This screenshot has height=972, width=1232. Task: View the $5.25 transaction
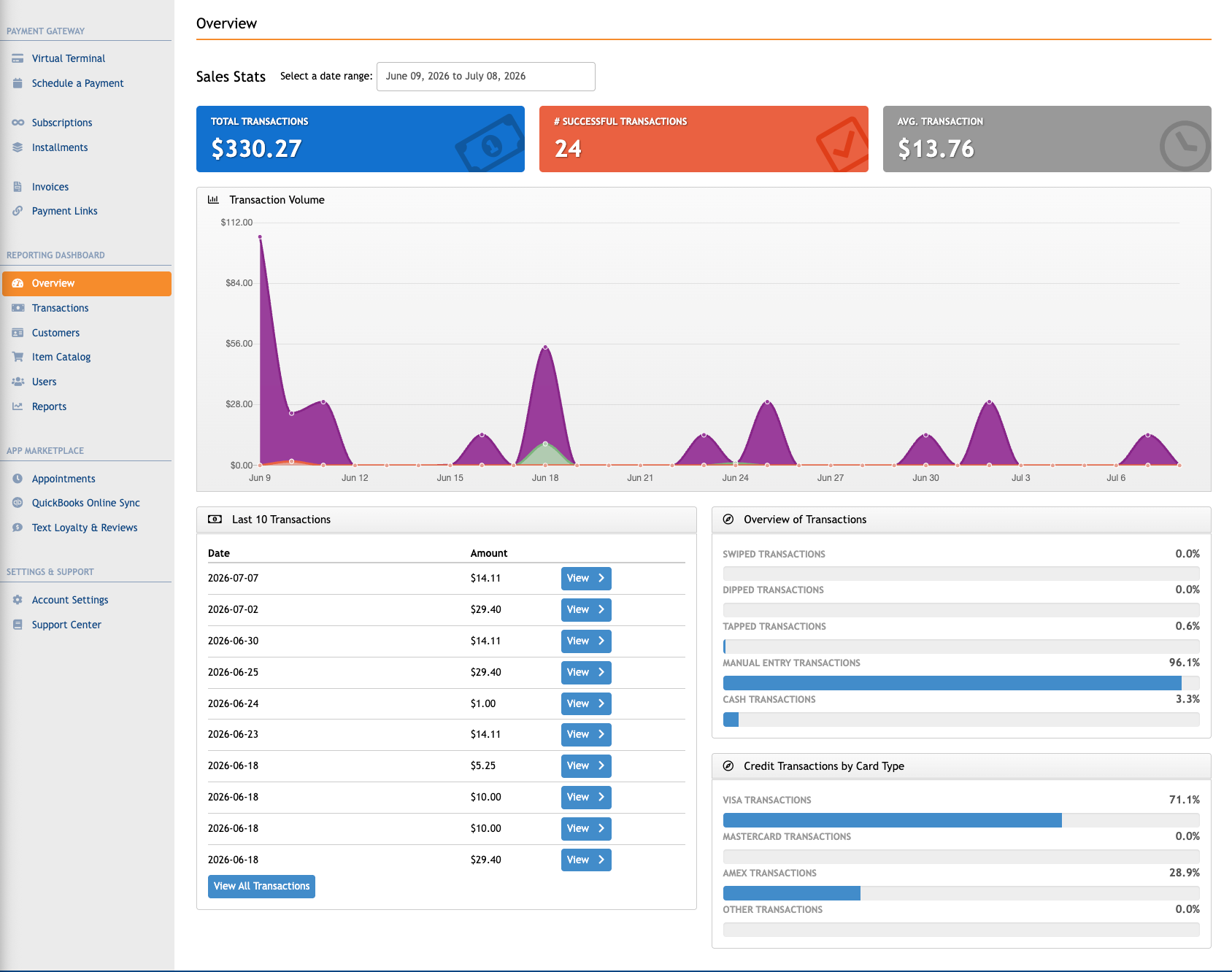click(586, 766)
